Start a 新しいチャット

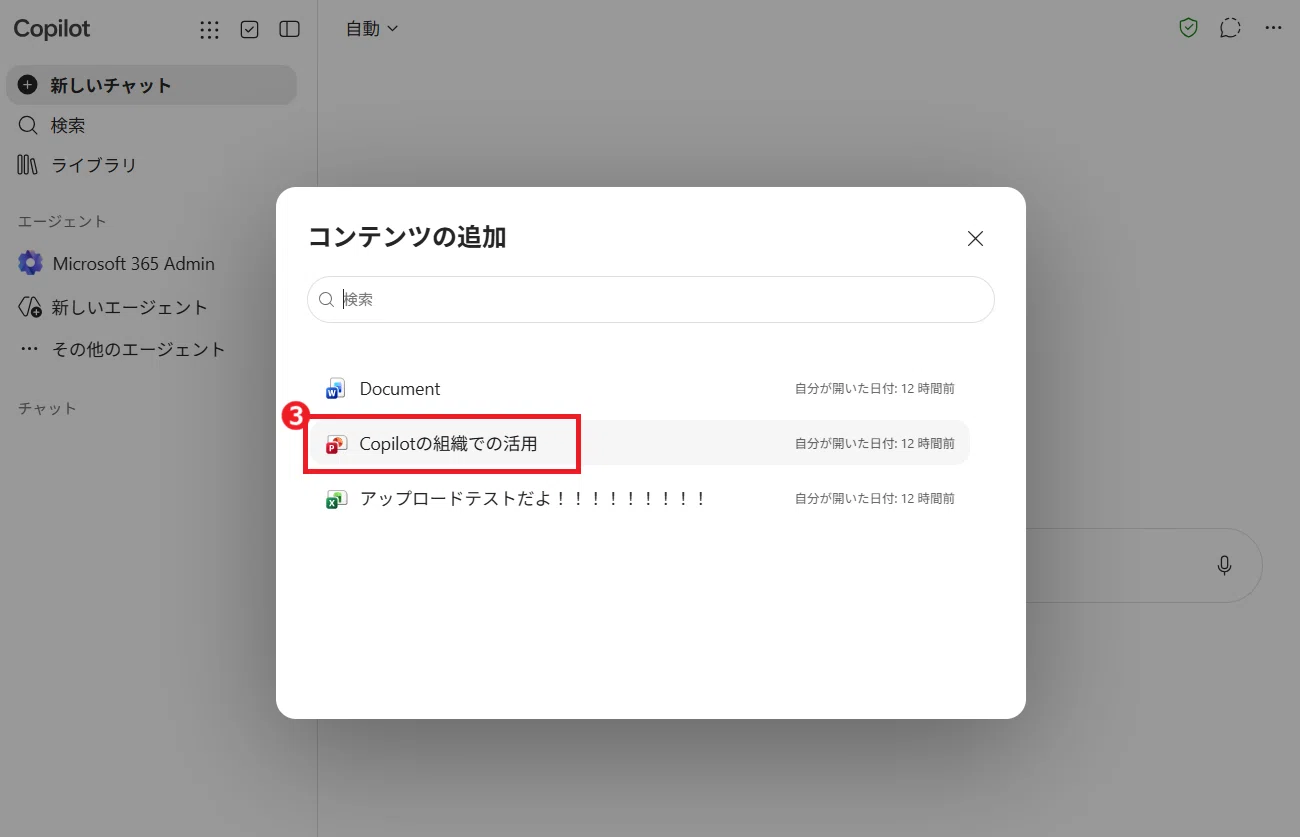(151, 85)
